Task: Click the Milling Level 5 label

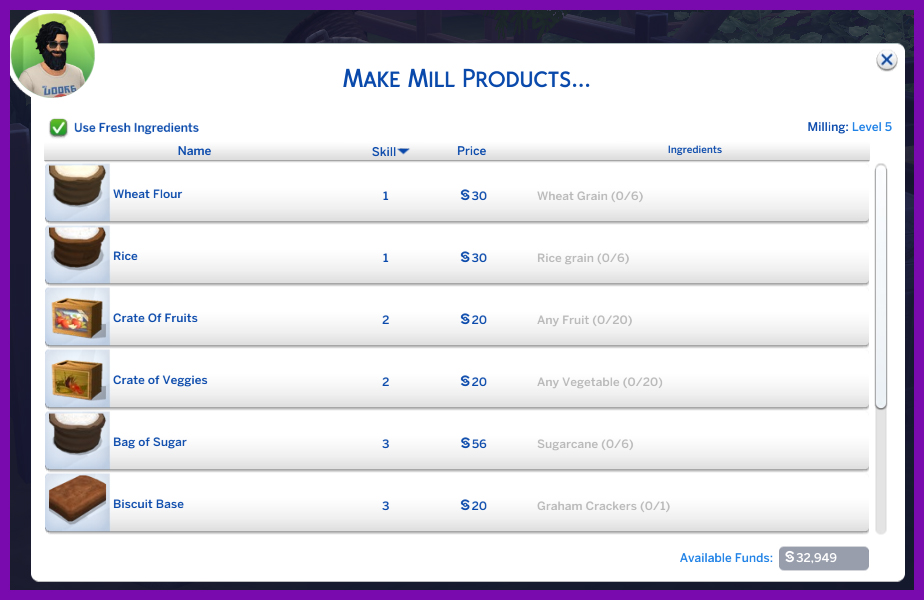Action: pyautogui.click(x=849, y=127)
